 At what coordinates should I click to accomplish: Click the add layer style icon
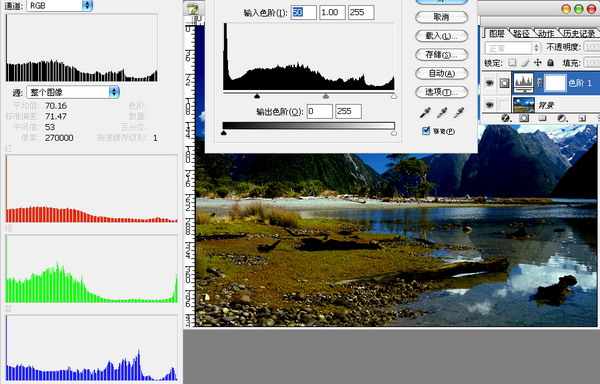click(506, 119)
